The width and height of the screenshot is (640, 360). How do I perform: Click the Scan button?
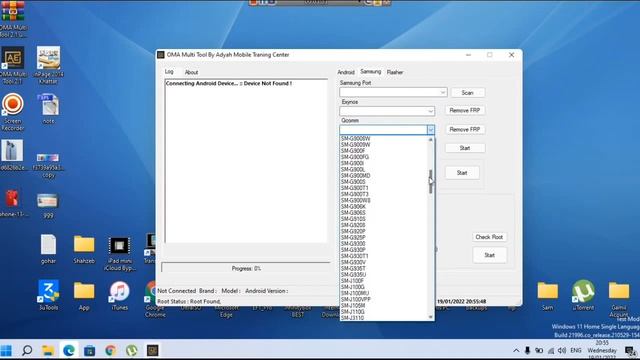click(468, 93)
